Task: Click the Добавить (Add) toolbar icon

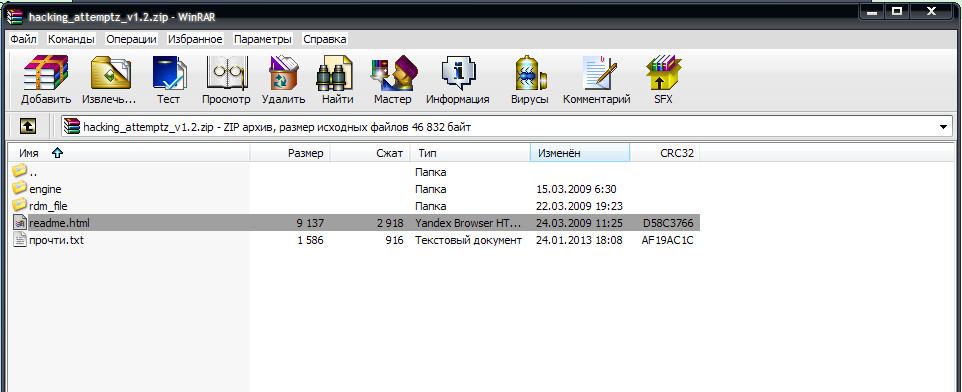Action: pos(46,73)
